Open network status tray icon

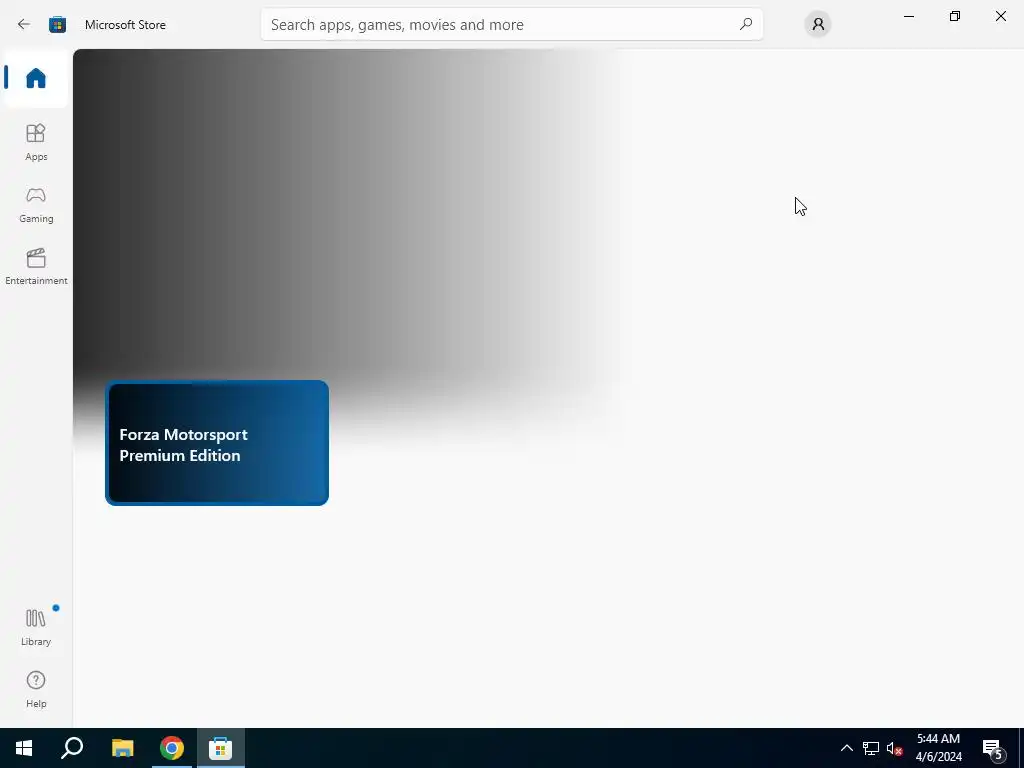(871, 748)
